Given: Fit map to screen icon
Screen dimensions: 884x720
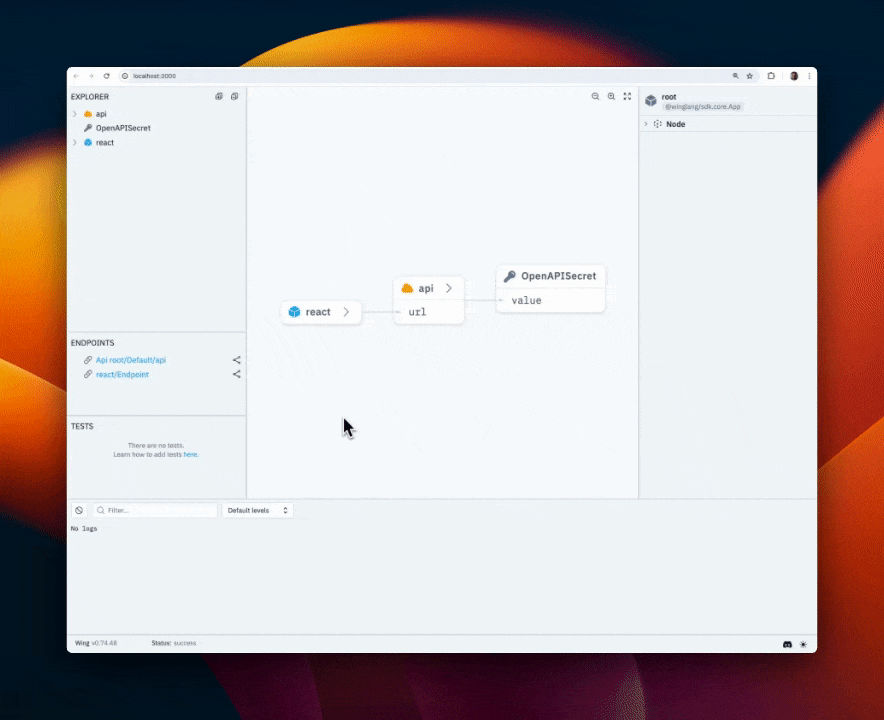Looking at the screenshot, I should (627, 96).
